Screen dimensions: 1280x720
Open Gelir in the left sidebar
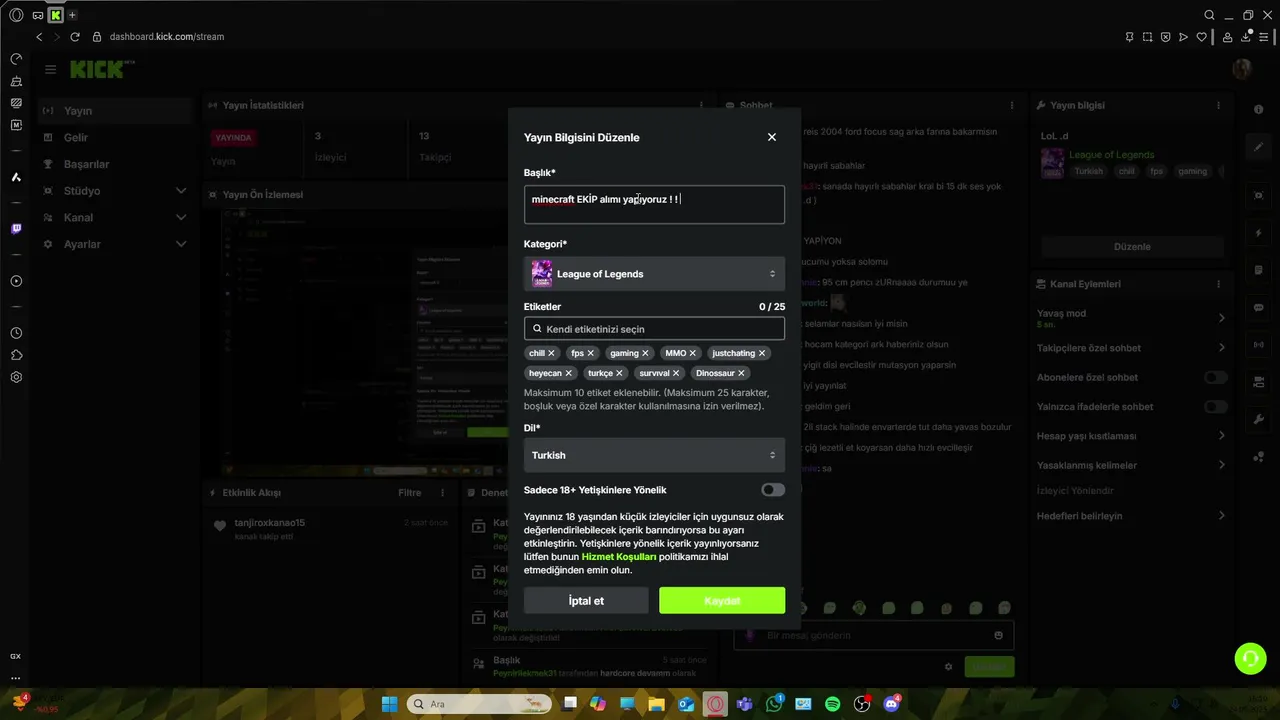click(x=115, y=138)
